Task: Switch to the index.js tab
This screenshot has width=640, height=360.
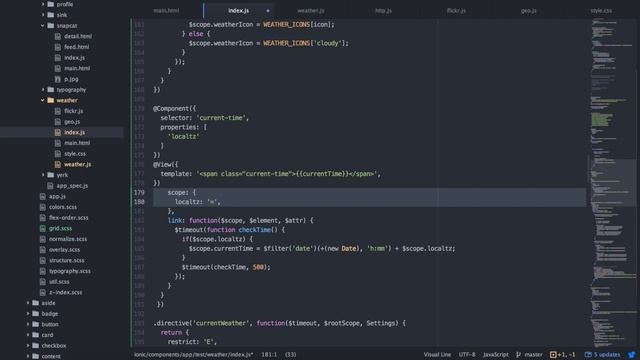Action: tap(239, 11)
